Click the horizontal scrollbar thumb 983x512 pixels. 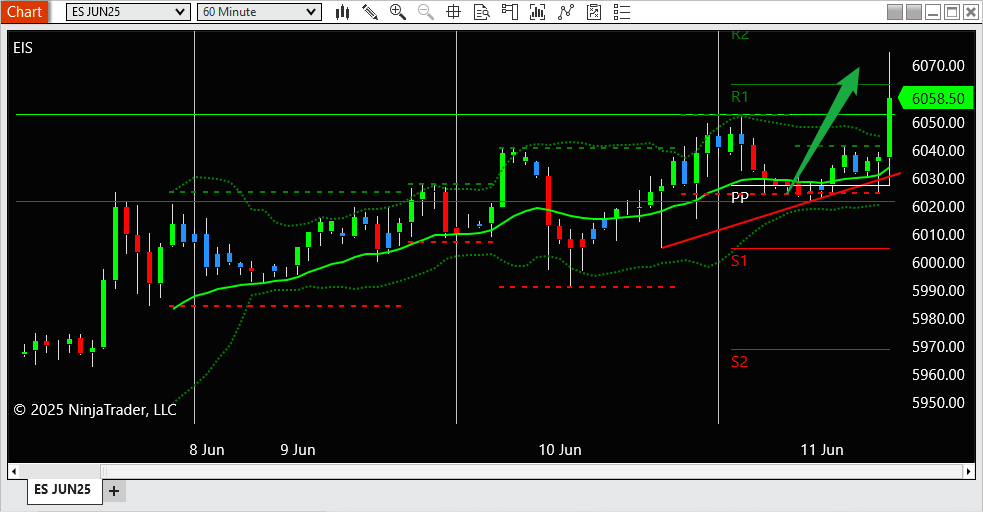coord(532,471)
